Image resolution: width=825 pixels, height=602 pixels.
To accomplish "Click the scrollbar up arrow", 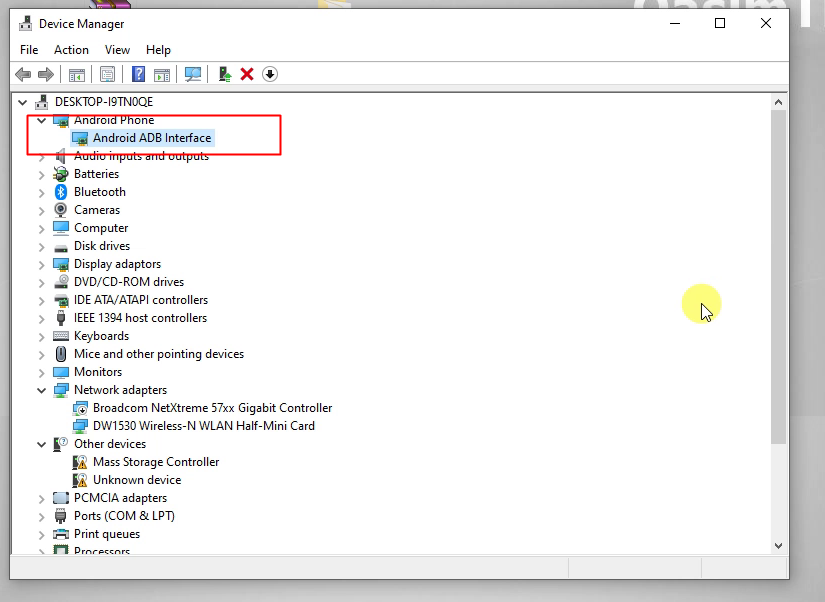I will (x=778, y=102).
